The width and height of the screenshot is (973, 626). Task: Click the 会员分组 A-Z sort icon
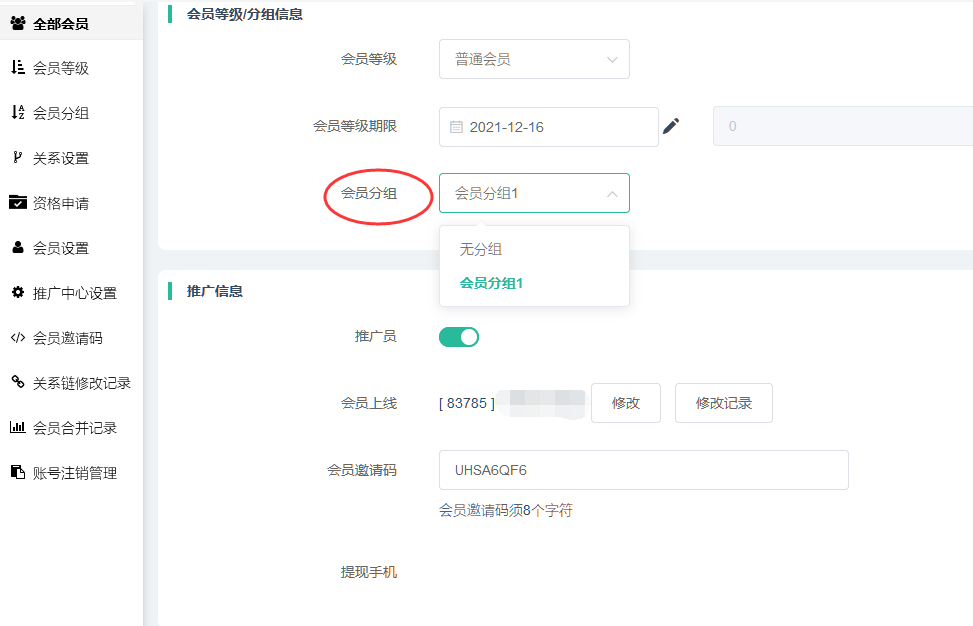[18, 112]
